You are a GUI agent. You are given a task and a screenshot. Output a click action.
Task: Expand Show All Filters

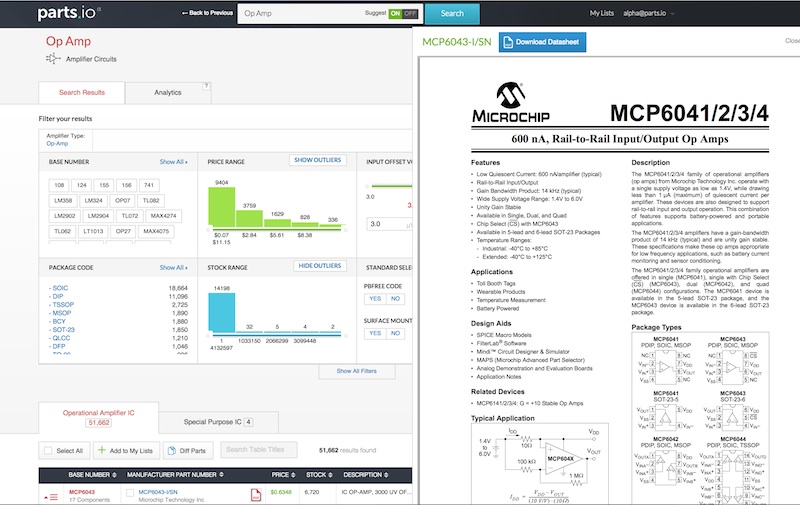pyautogui.click(x=357, y=371)
